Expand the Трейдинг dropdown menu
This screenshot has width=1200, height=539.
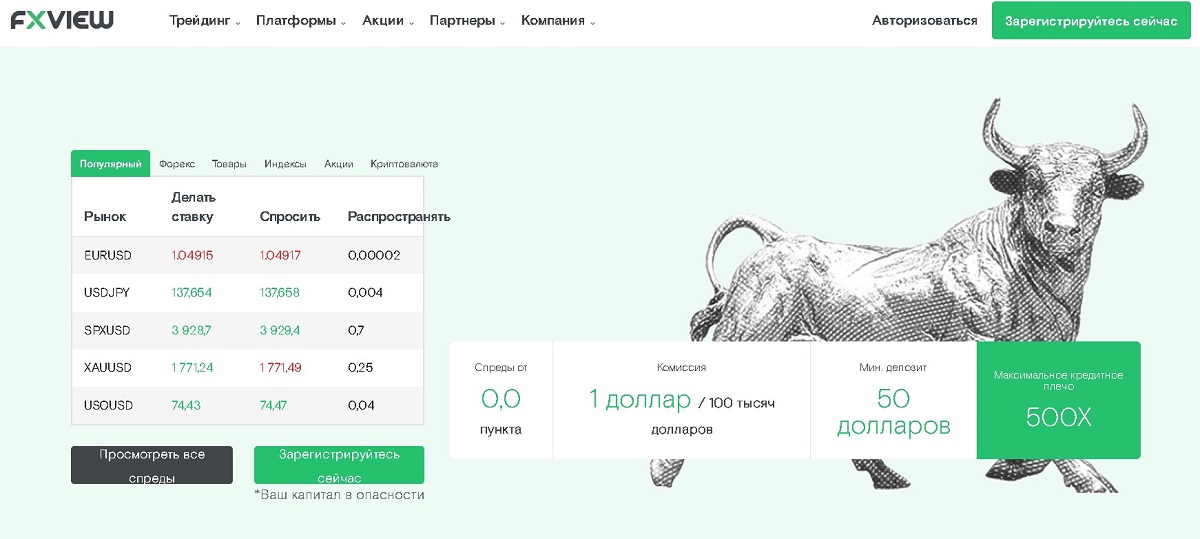pyautogui.click(x=205, y=21)
